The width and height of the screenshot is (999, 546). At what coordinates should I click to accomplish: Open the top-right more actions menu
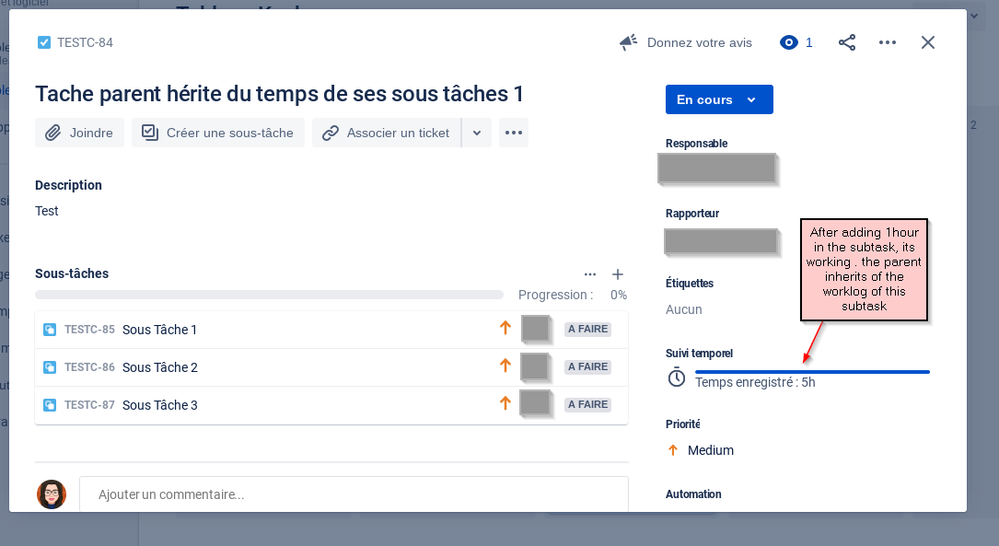[x=888, y=43]
